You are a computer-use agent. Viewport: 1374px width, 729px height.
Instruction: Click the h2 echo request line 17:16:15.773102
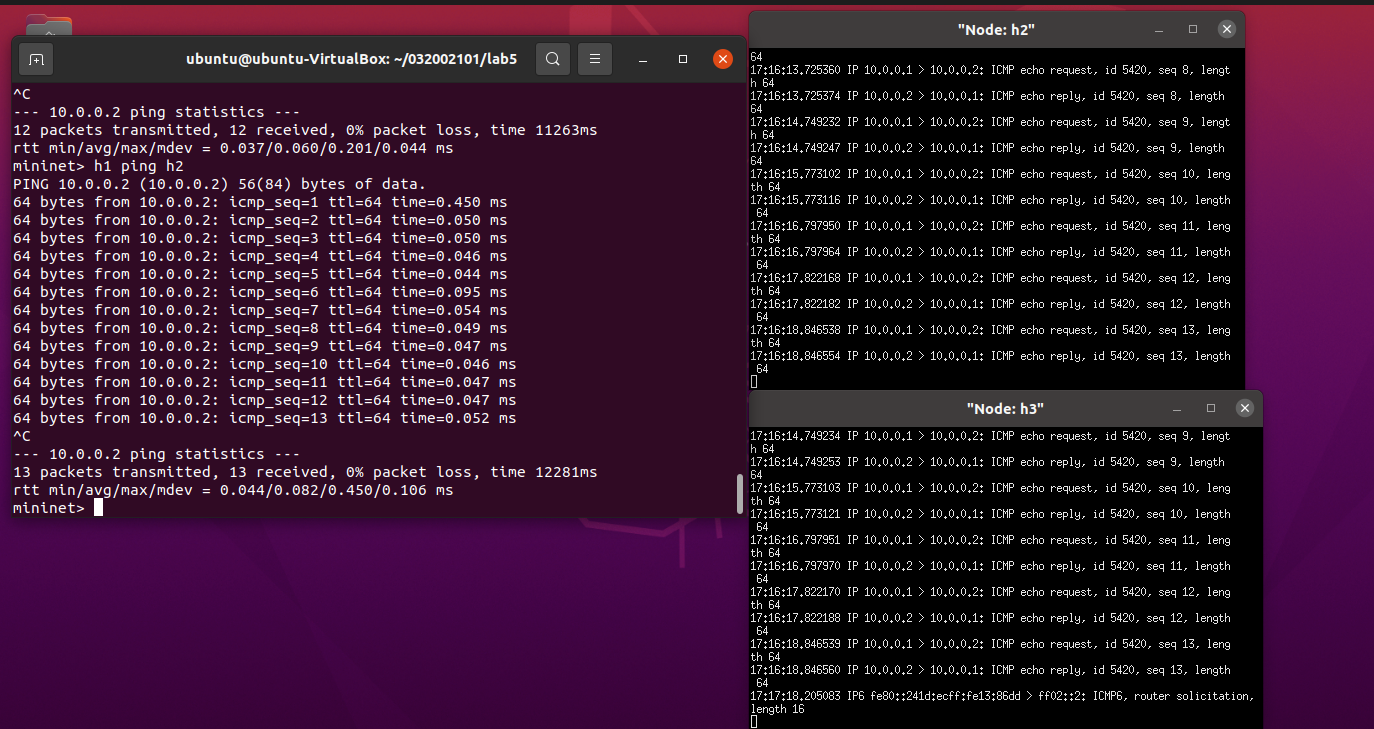click(990, 174)
